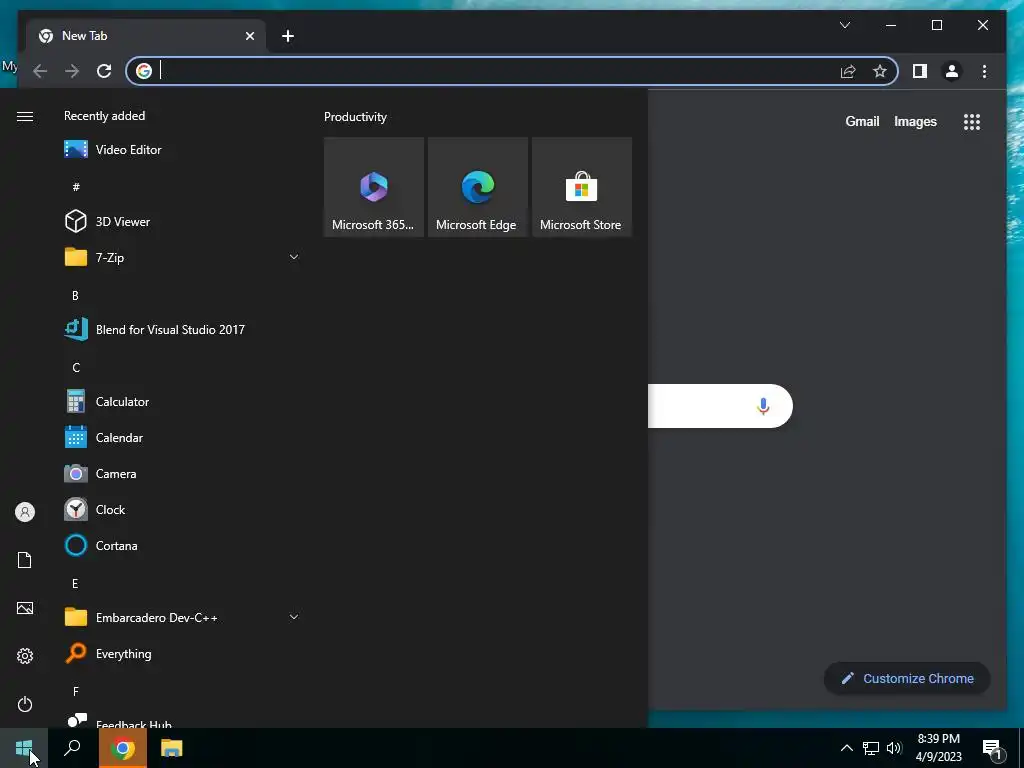Click the Customize Chrome button

click(x=907, y=679)
